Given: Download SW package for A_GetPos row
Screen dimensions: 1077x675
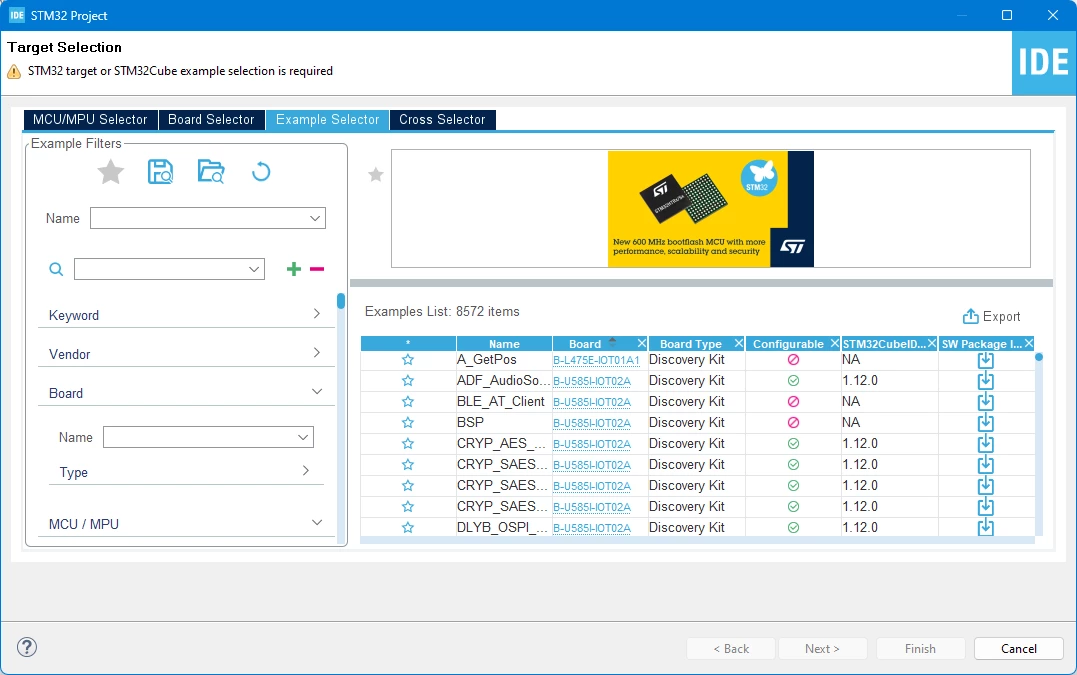Looking at the screenshot, I should 986,360.
